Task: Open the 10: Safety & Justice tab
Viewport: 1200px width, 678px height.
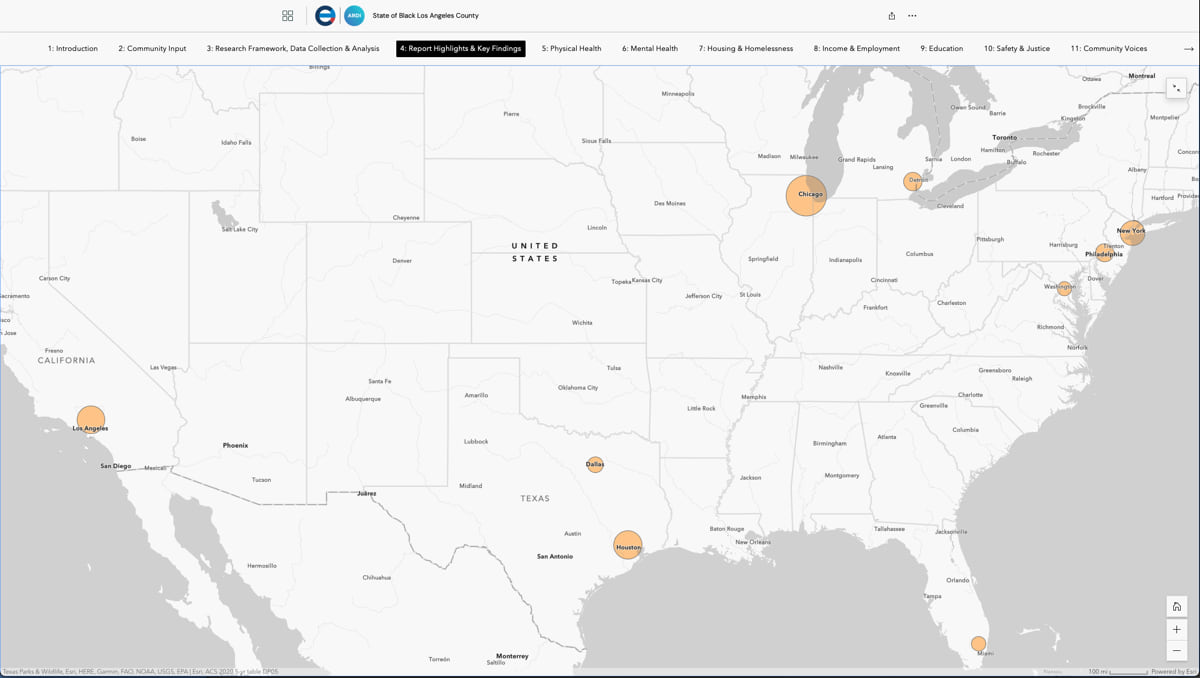Action: coord(1017,48)
